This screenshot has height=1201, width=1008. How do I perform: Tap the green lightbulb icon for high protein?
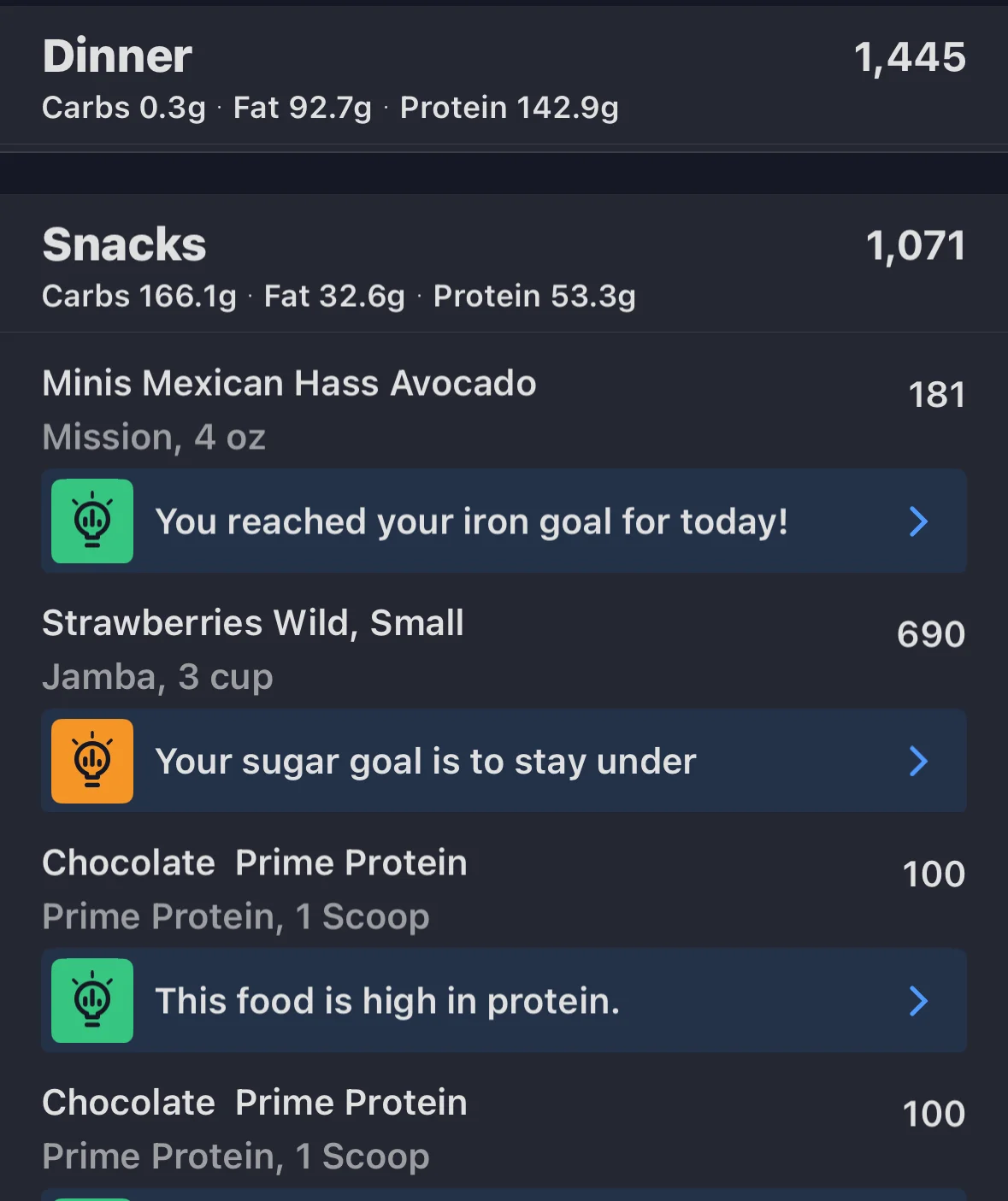pyautogui.click(x=92, y=1000)
